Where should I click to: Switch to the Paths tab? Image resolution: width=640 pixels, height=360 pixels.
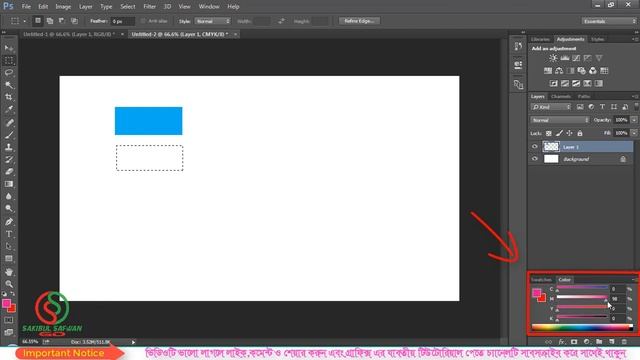584,97
